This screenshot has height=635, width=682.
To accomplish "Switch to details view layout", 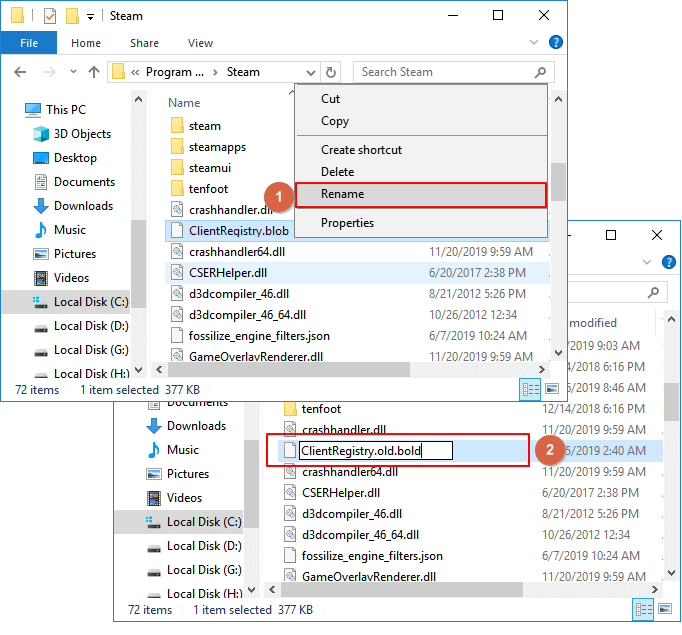I will tap(530, 388).
